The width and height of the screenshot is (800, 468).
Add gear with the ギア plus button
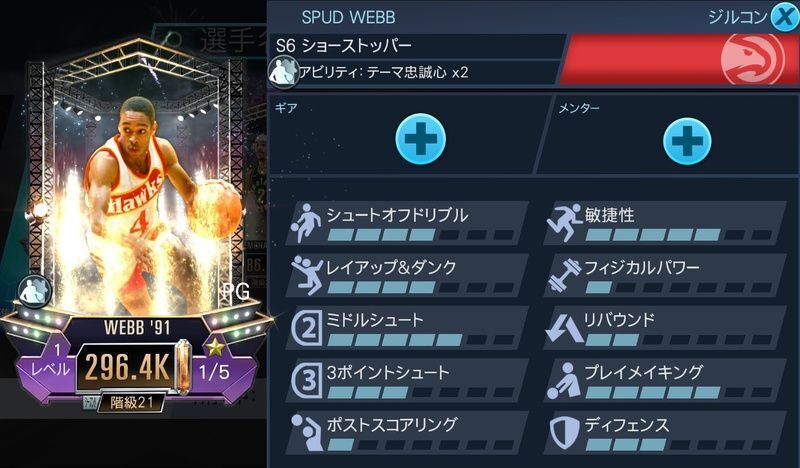(420, 139)
